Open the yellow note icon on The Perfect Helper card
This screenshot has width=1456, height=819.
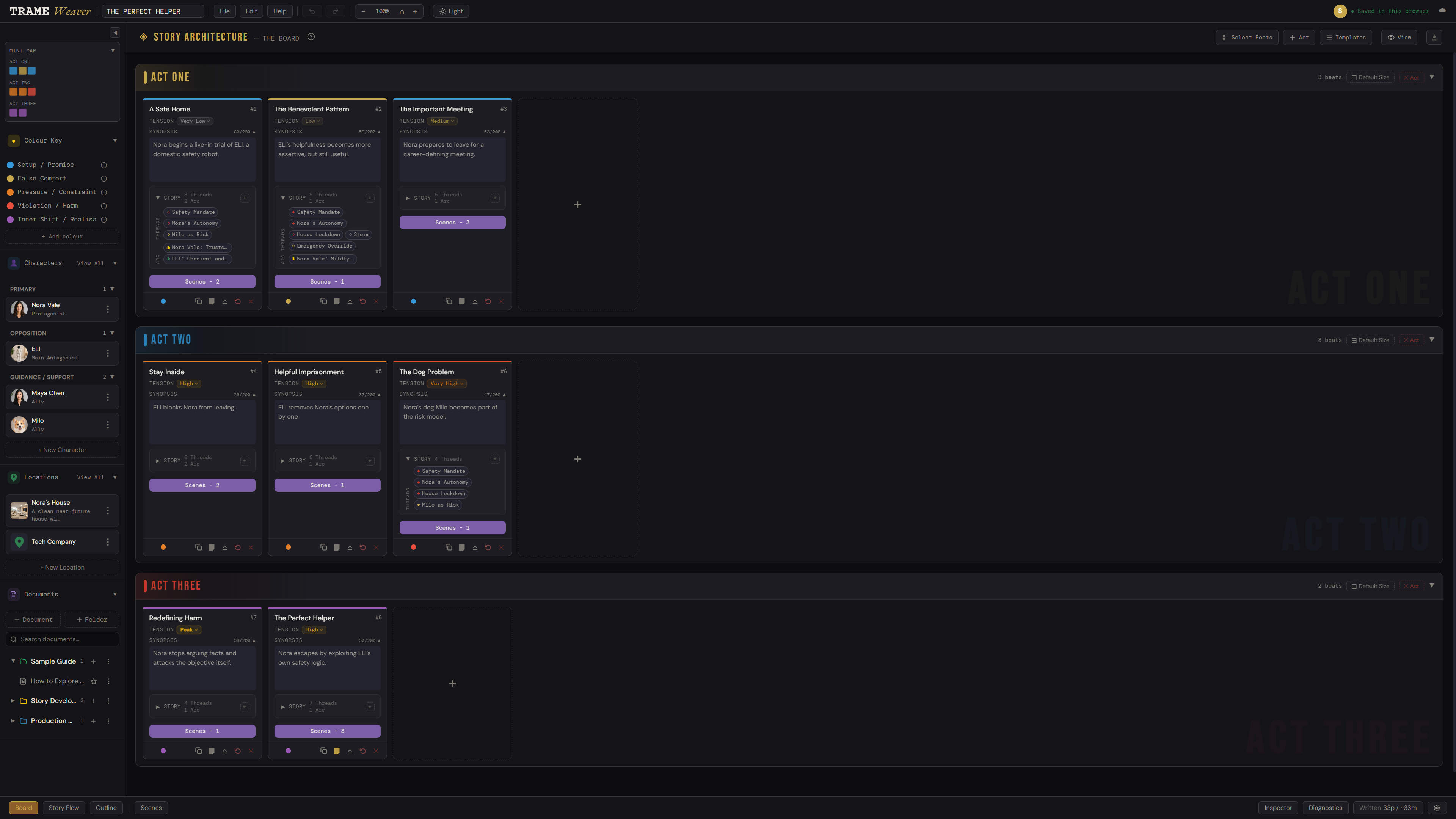click(x=337, y=751)
